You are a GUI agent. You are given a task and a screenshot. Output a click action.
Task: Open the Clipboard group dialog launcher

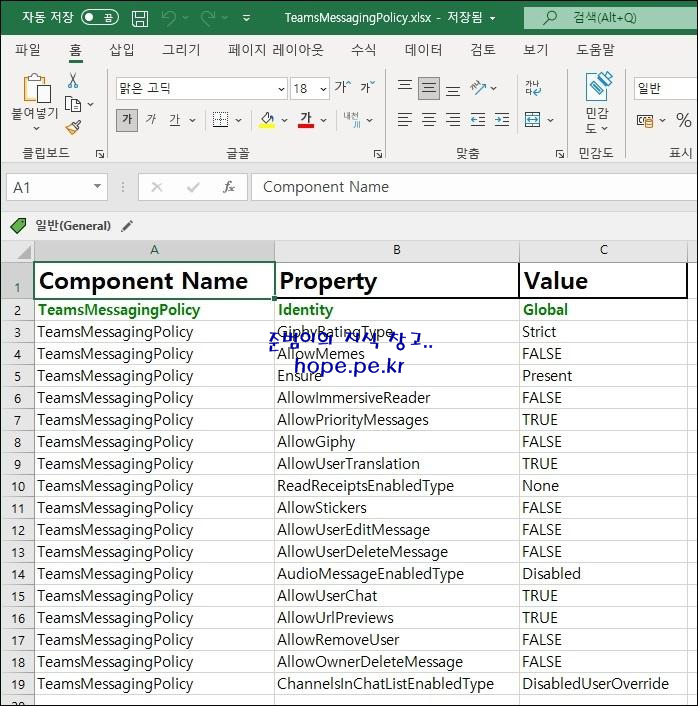100,154
